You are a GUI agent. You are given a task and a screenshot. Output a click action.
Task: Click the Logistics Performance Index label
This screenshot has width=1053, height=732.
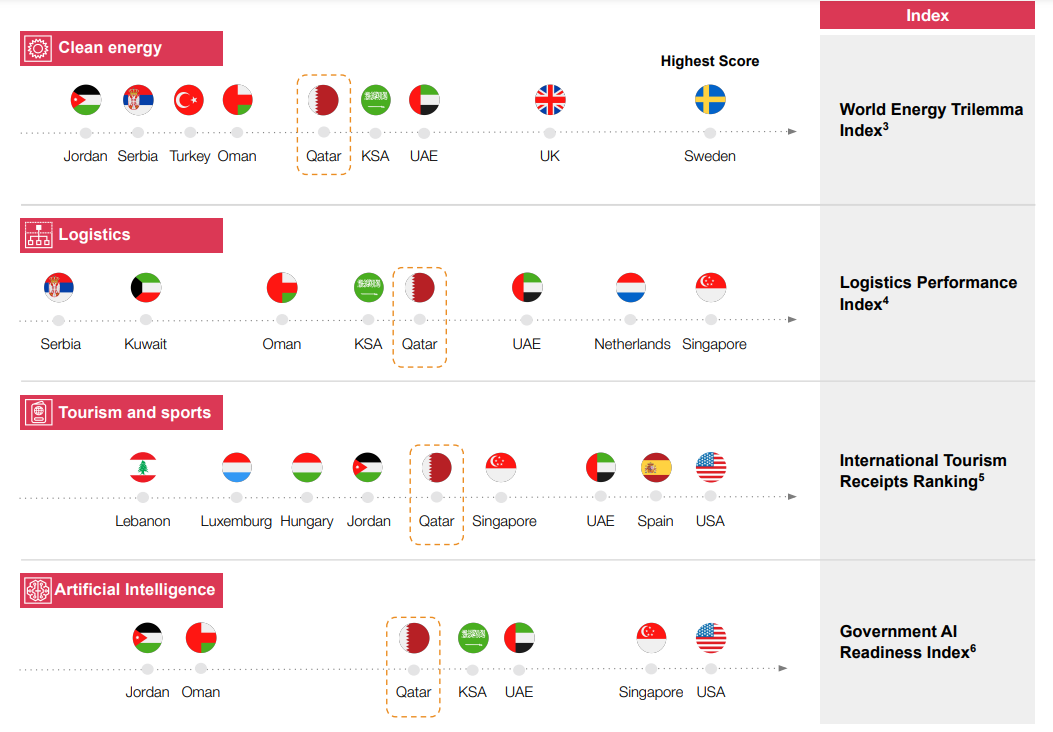[x=928, y=293]
